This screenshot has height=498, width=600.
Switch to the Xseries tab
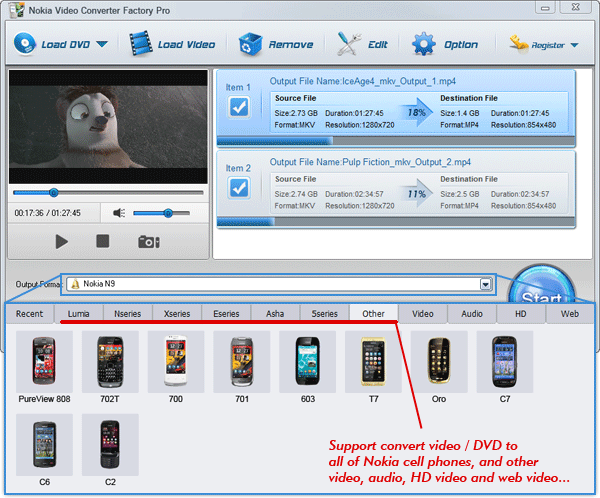(x=177, y=314)
